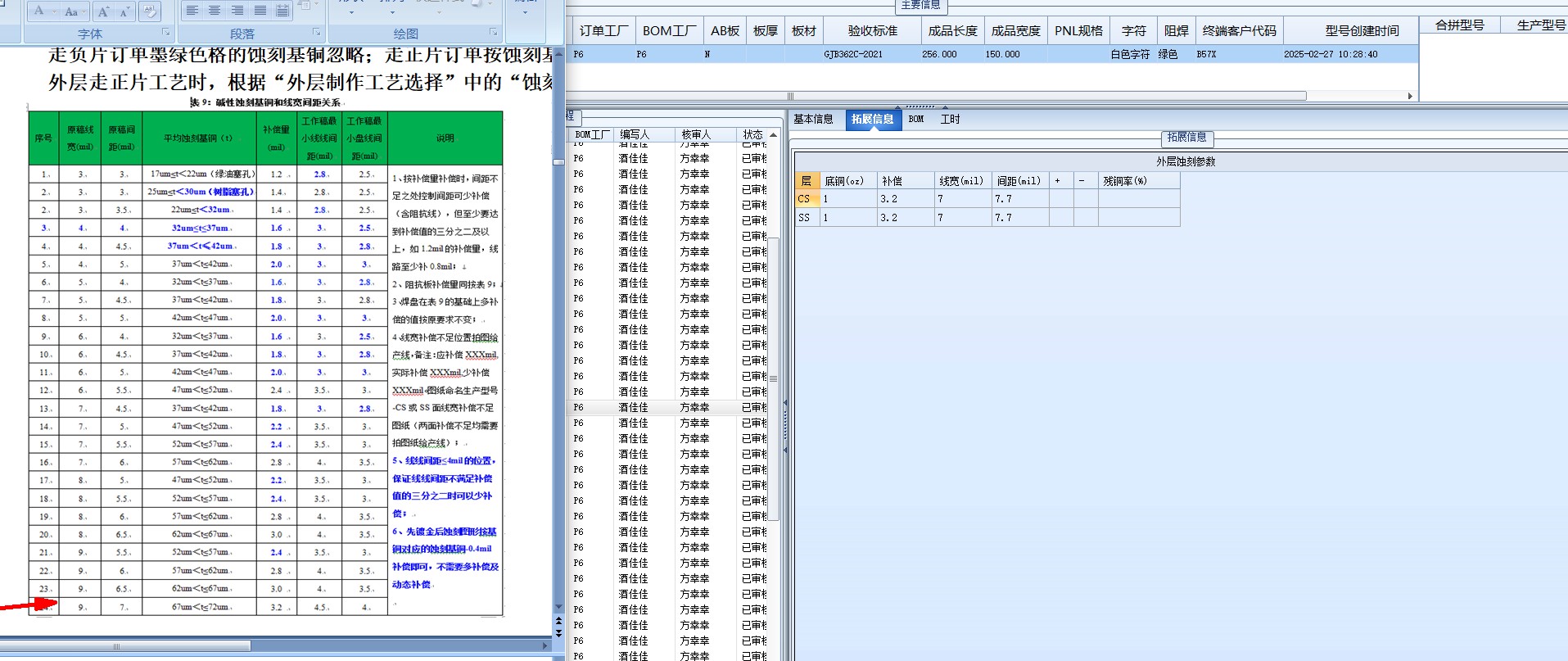Click the 合拼型号 column header
1568x661 pixels.
(1460, 25)
